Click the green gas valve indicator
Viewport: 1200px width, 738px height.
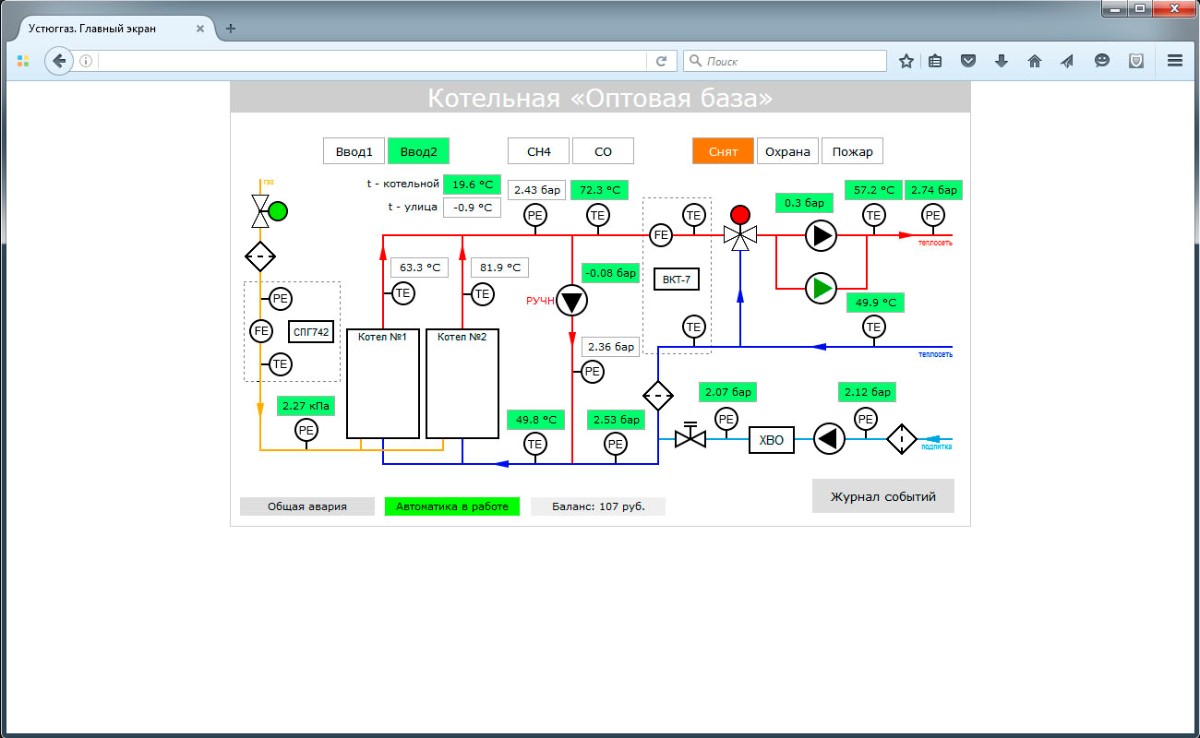pos(278,211)
